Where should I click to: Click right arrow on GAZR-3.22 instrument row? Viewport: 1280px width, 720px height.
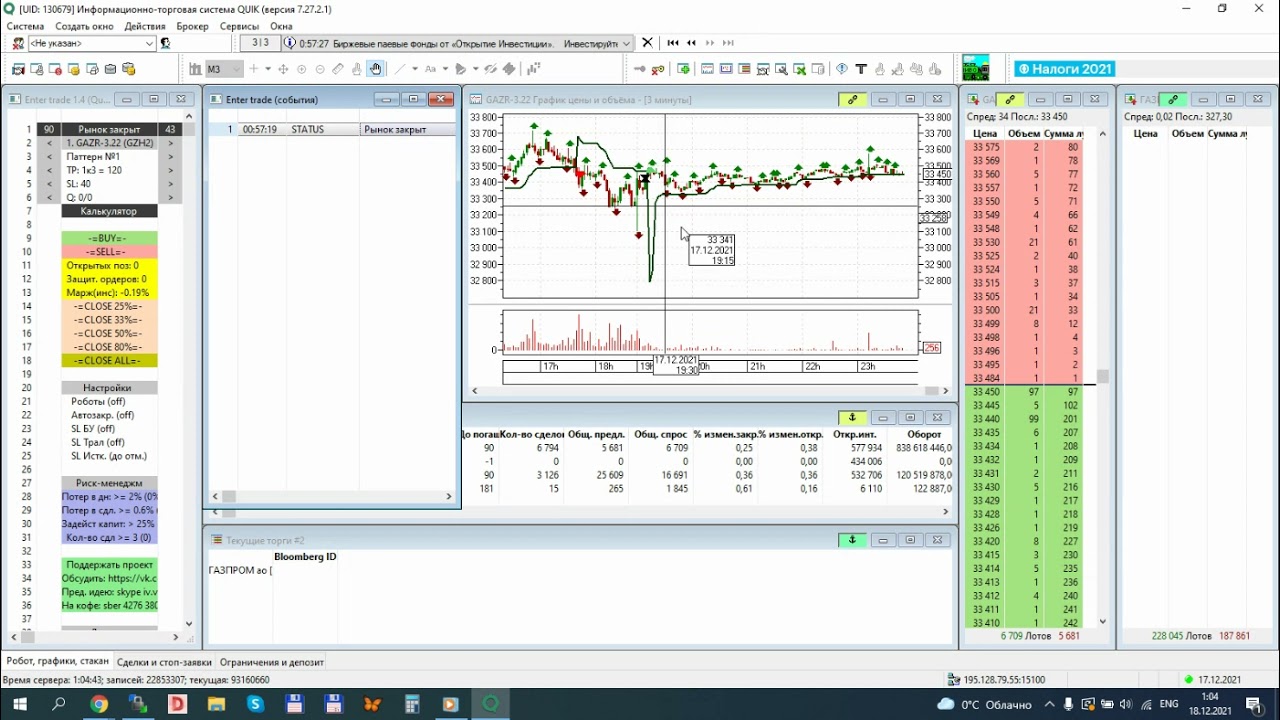click(x=171, y=143)
